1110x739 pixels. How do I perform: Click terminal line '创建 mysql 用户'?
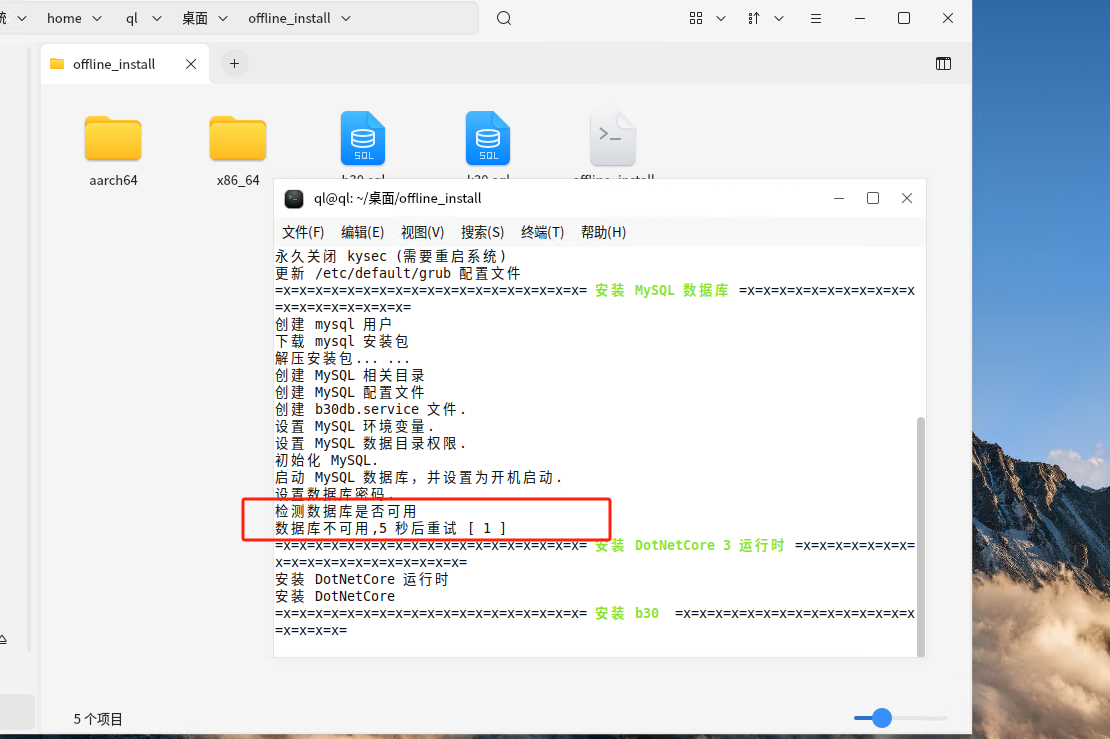(333, 324)
